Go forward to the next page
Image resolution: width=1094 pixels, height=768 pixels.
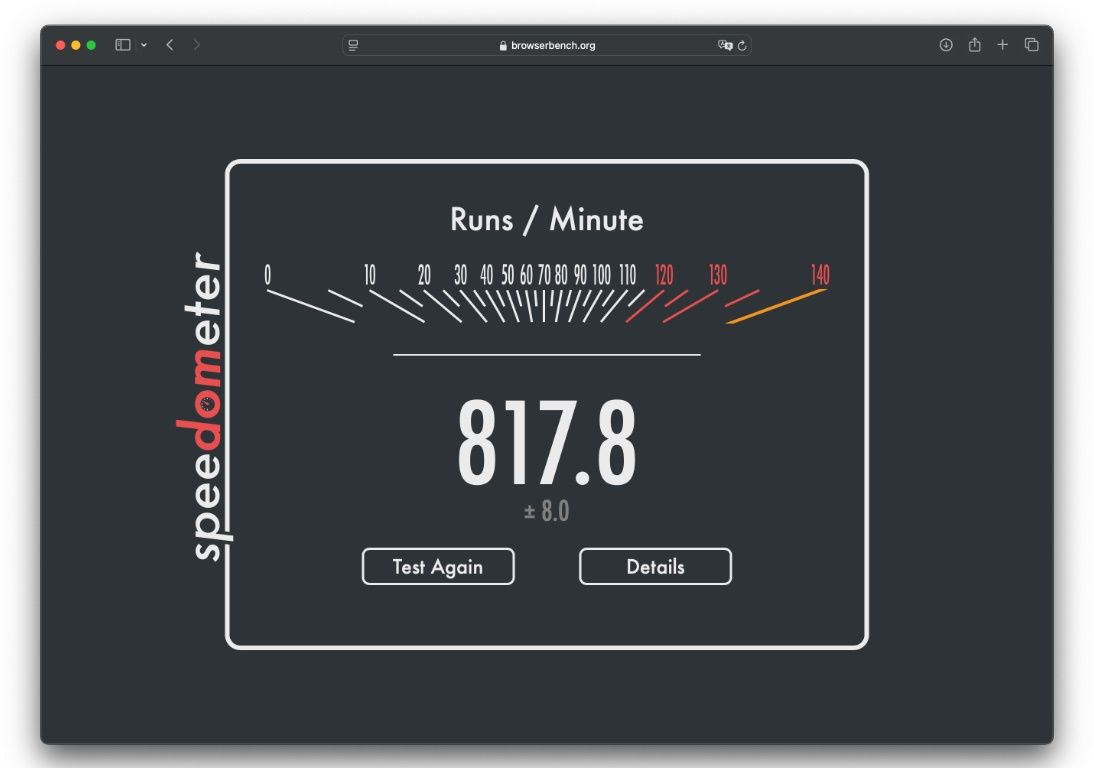tap(197, 45)
